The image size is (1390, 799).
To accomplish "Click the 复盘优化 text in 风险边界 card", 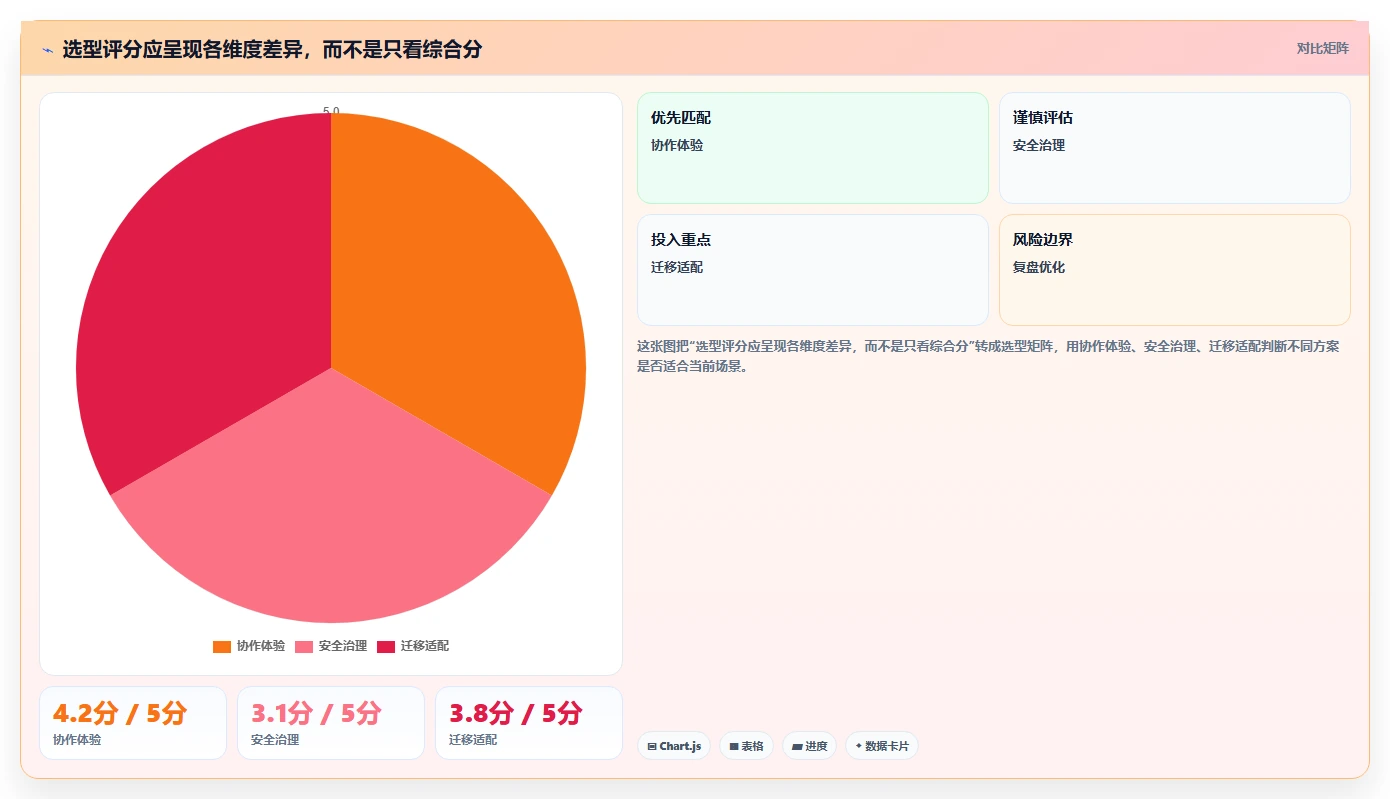I will 1039,267.
